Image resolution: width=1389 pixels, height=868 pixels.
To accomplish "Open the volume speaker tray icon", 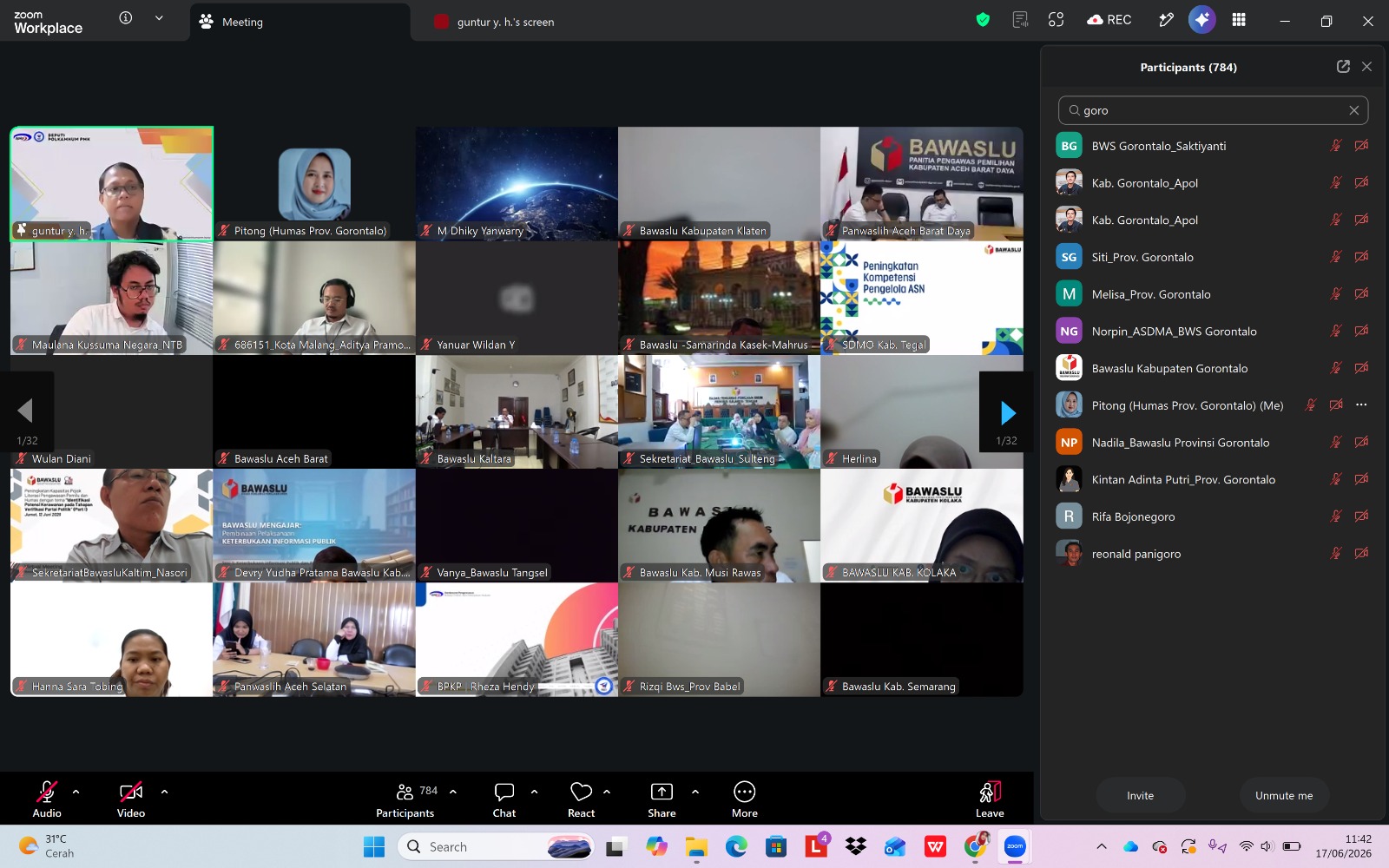I will [1267, 846].
